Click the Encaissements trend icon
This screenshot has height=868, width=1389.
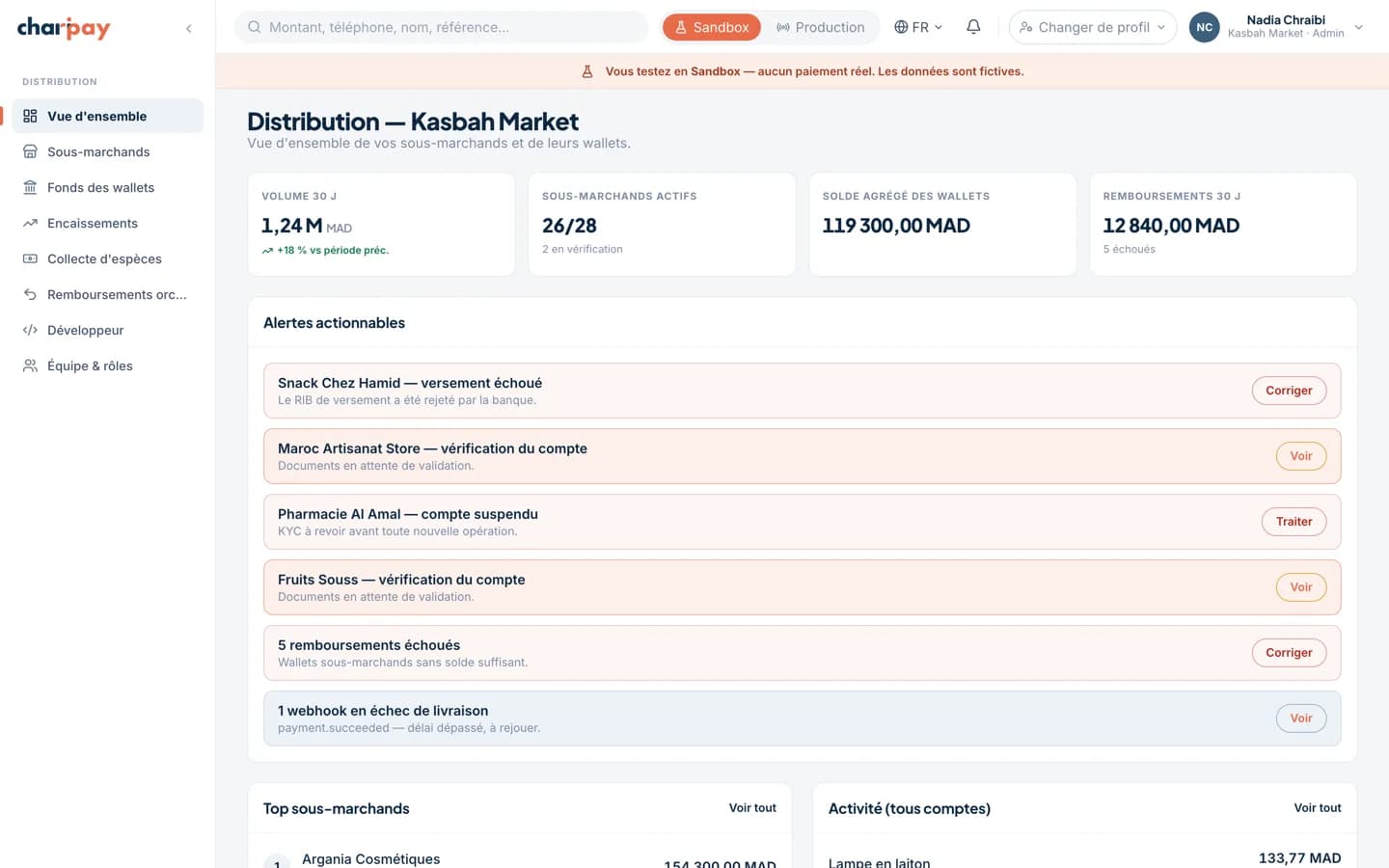[30, 223]
